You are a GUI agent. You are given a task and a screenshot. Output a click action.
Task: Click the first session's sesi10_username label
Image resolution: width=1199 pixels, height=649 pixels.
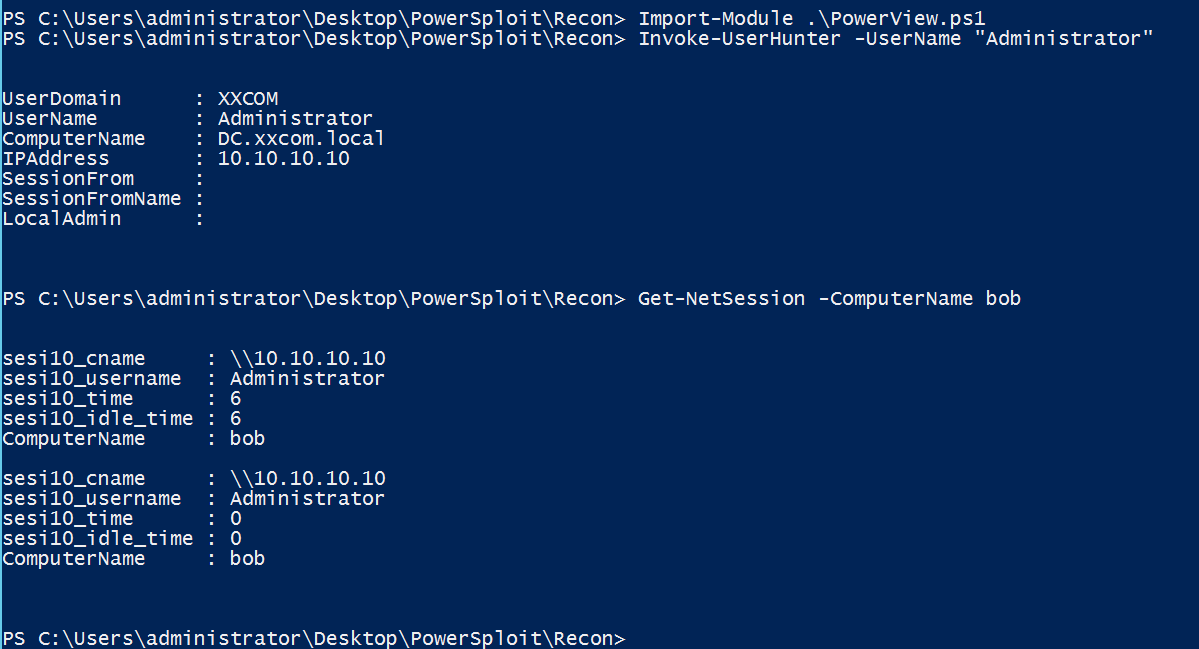tap(92, 378)
